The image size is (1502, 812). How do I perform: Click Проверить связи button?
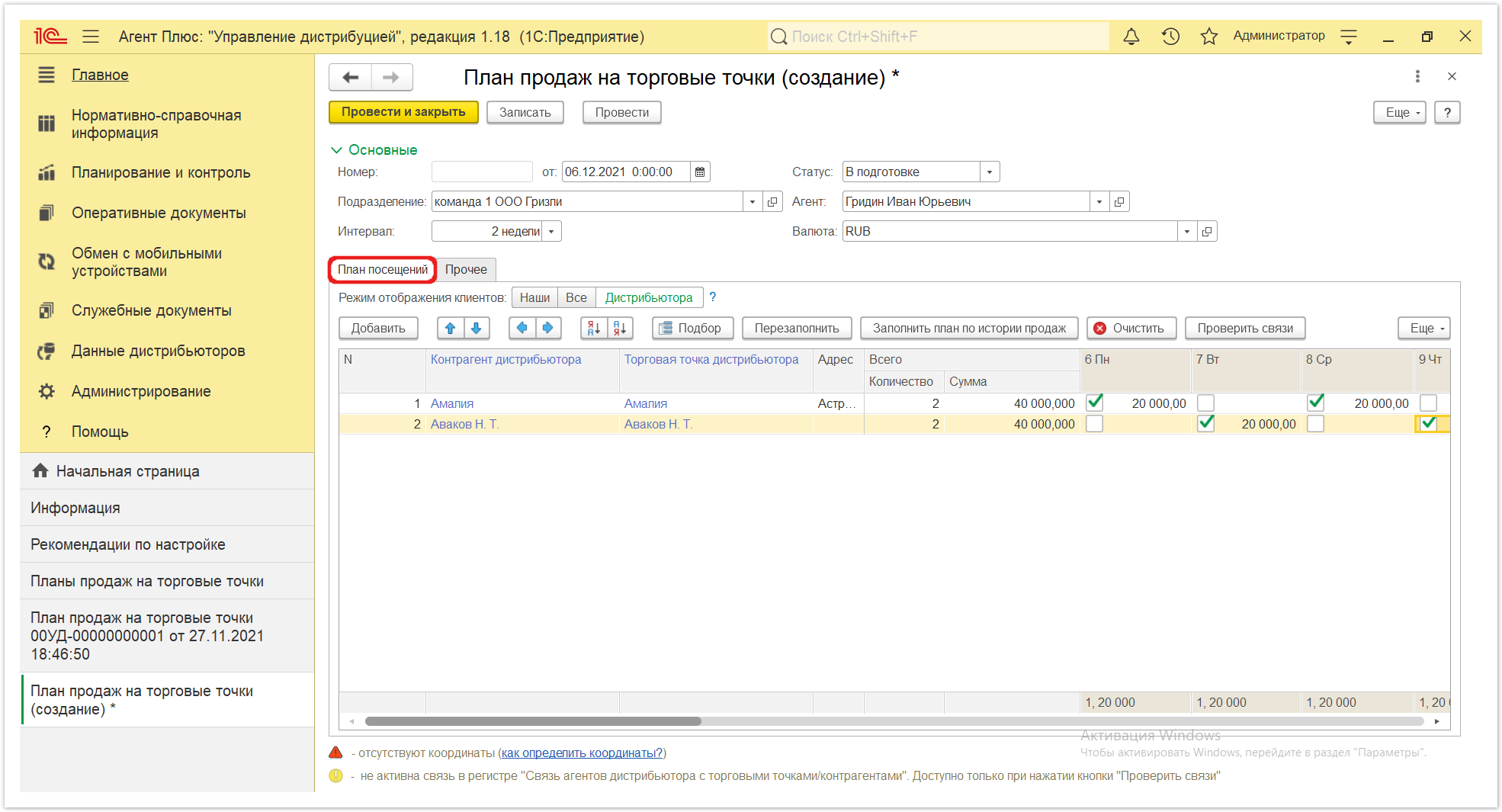1245,328
